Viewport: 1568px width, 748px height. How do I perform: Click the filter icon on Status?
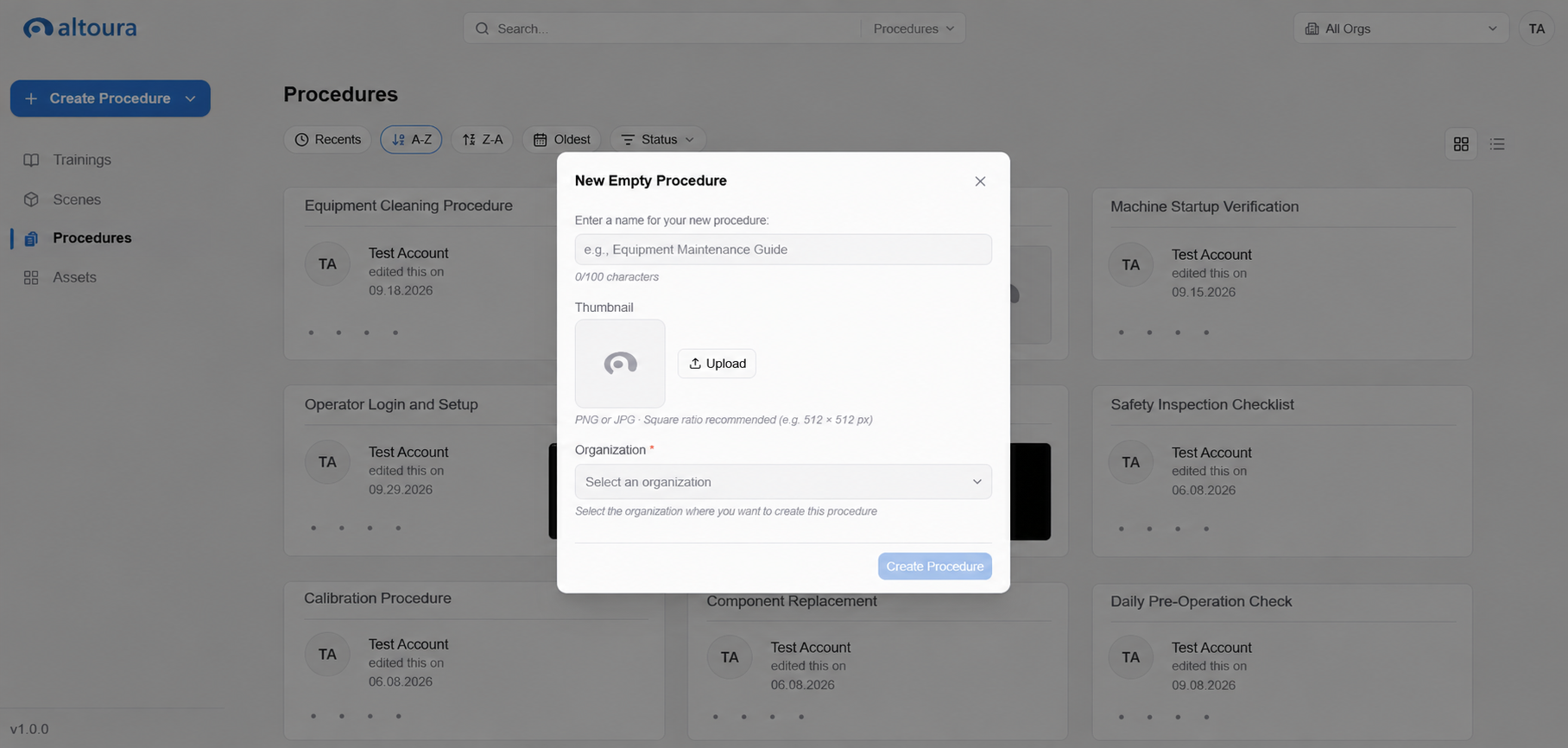coord(628,140)
